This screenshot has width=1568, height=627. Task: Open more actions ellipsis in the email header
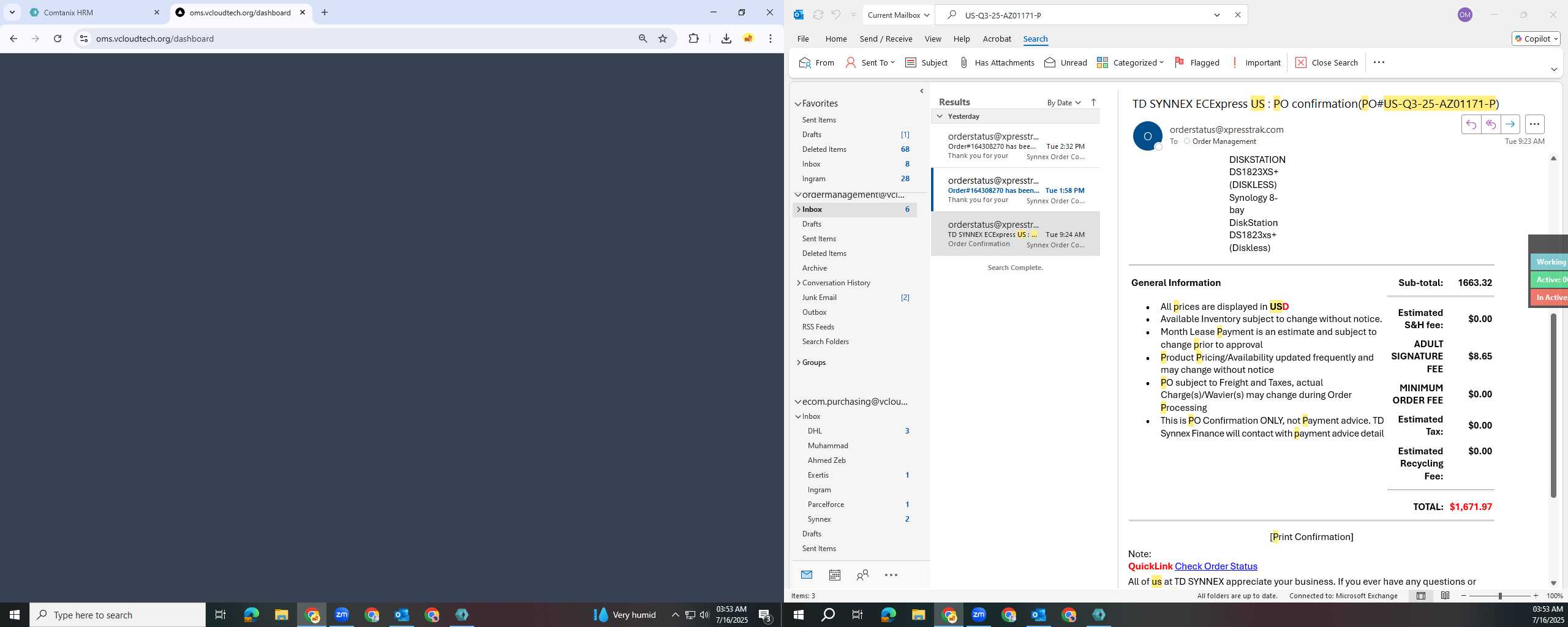(1534, 124)
